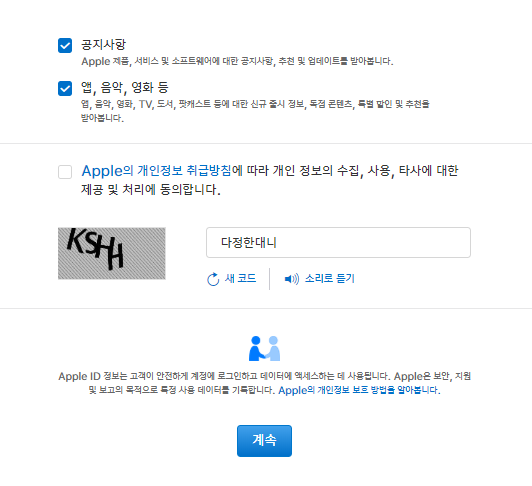Check the privacy policy consent checkbox
Screen dimensions: 532x486
click(x=65, y=172)
